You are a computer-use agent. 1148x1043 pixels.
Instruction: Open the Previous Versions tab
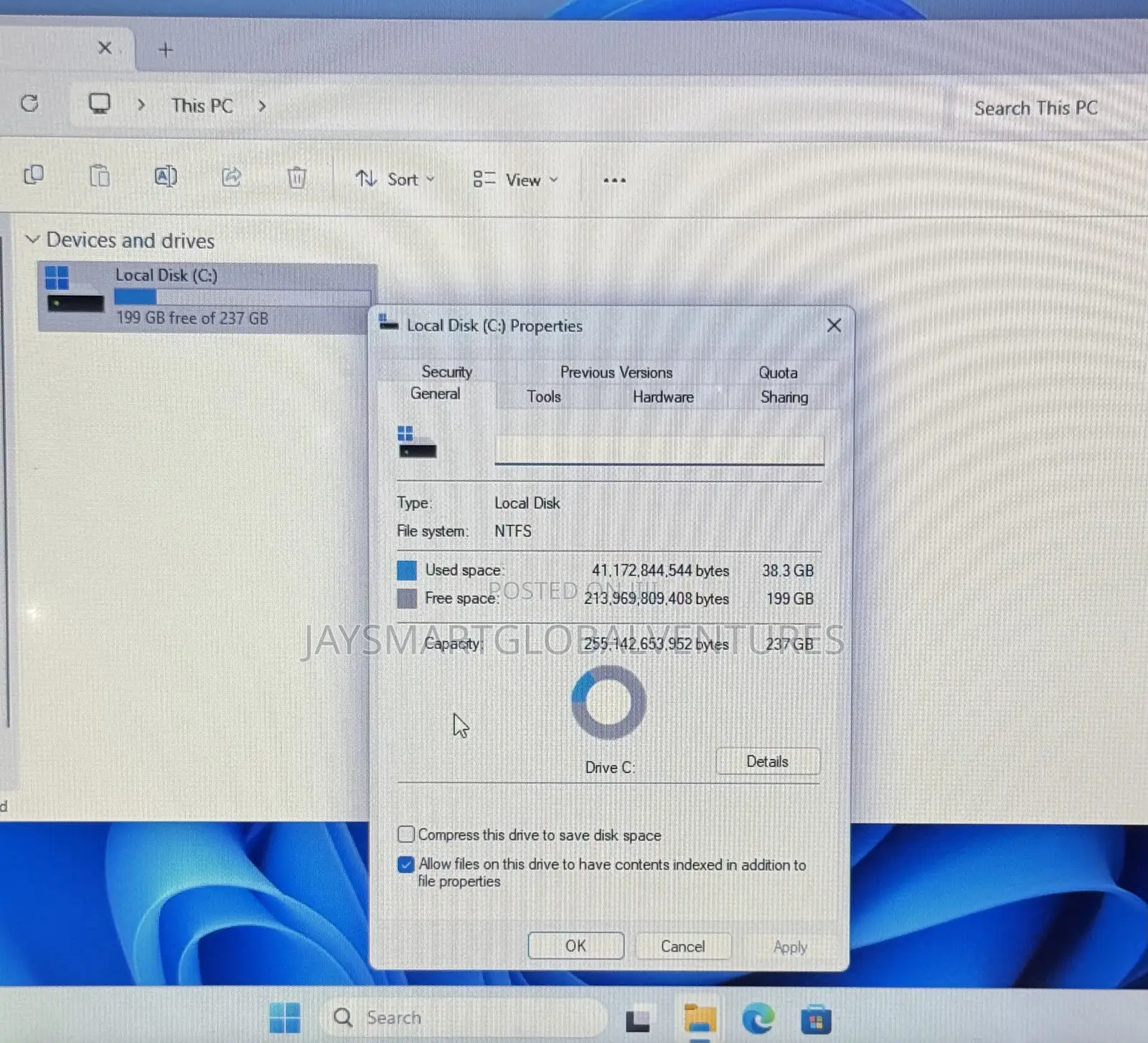pos(616,372)
